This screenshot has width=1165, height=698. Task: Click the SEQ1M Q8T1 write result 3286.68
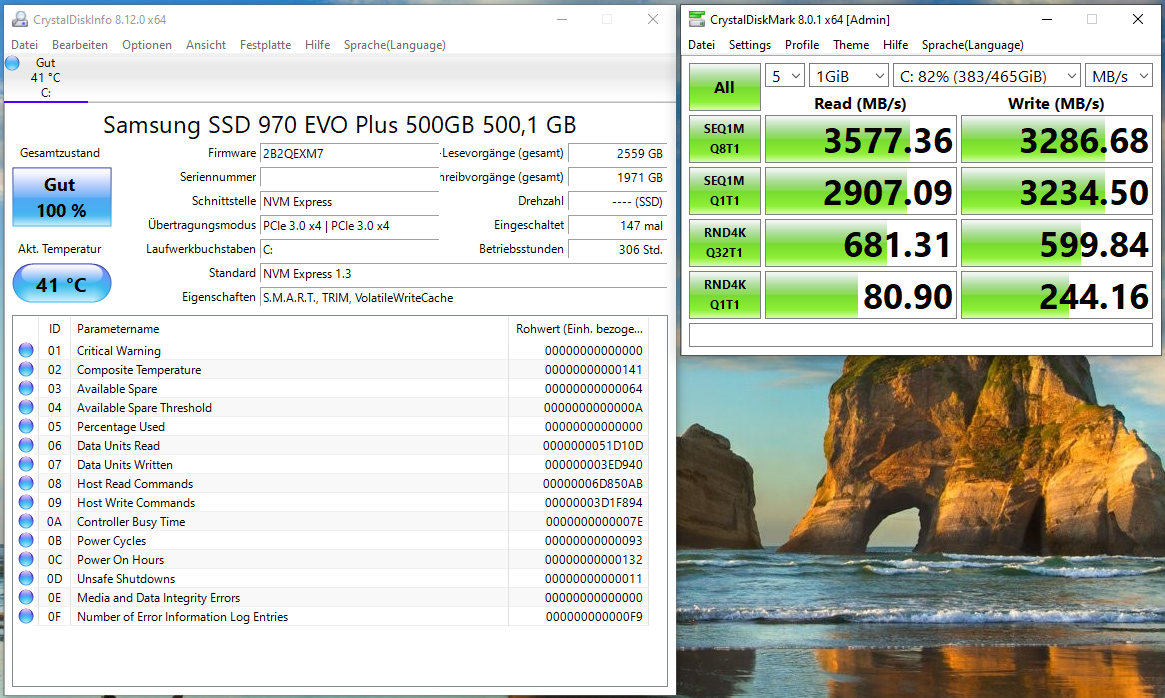coord(1057,138)
